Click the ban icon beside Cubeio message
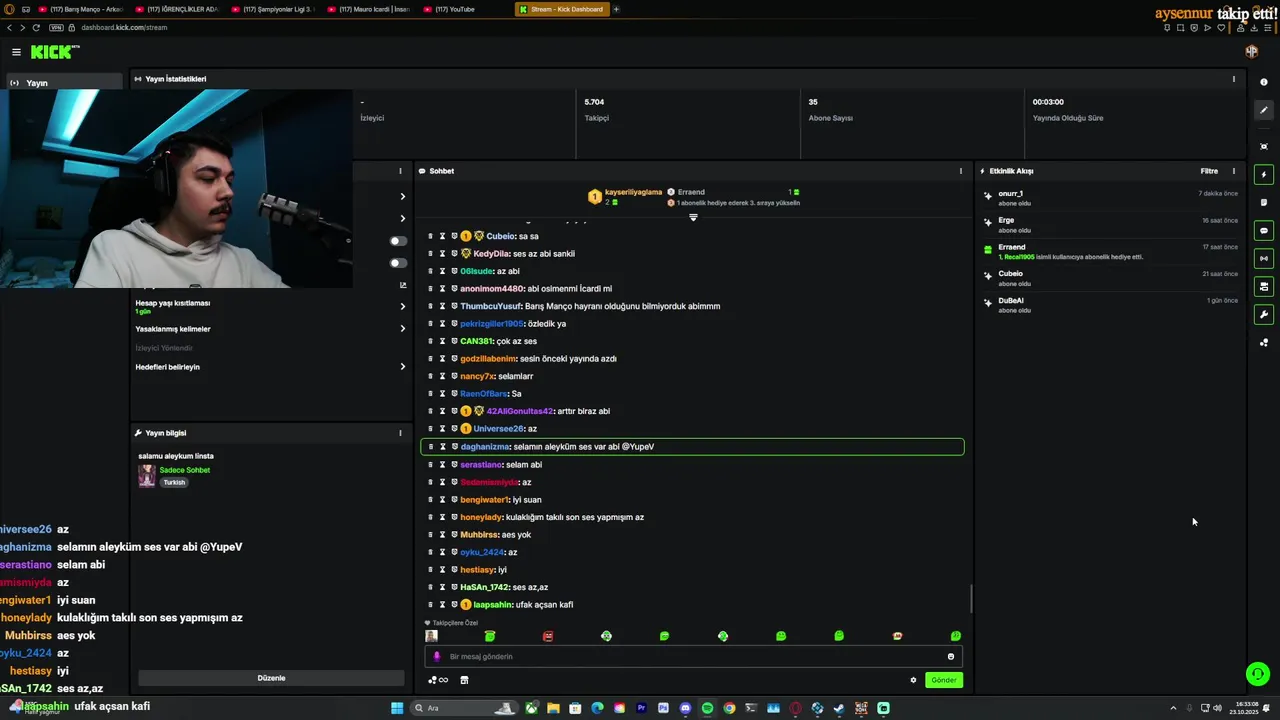1280x720 pixels. pos(454,236)
